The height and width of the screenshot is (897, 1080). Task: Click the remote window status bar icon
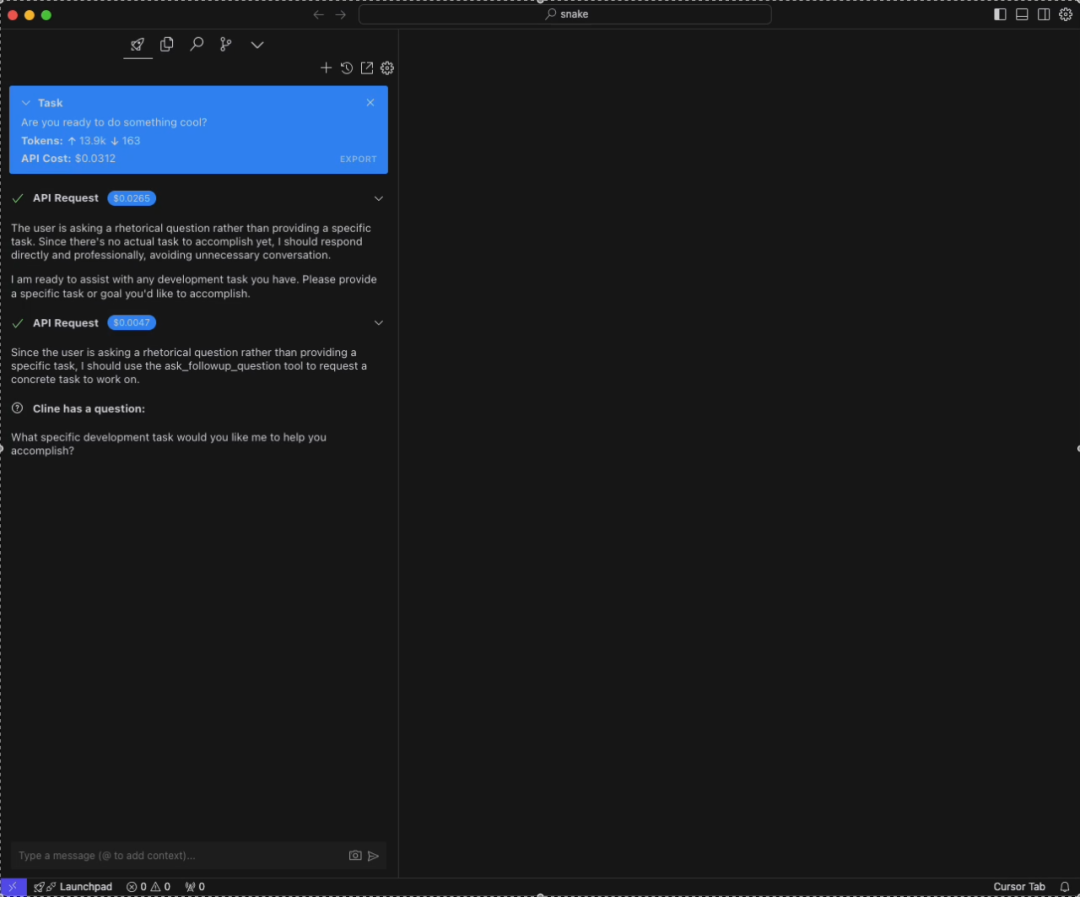13,887
